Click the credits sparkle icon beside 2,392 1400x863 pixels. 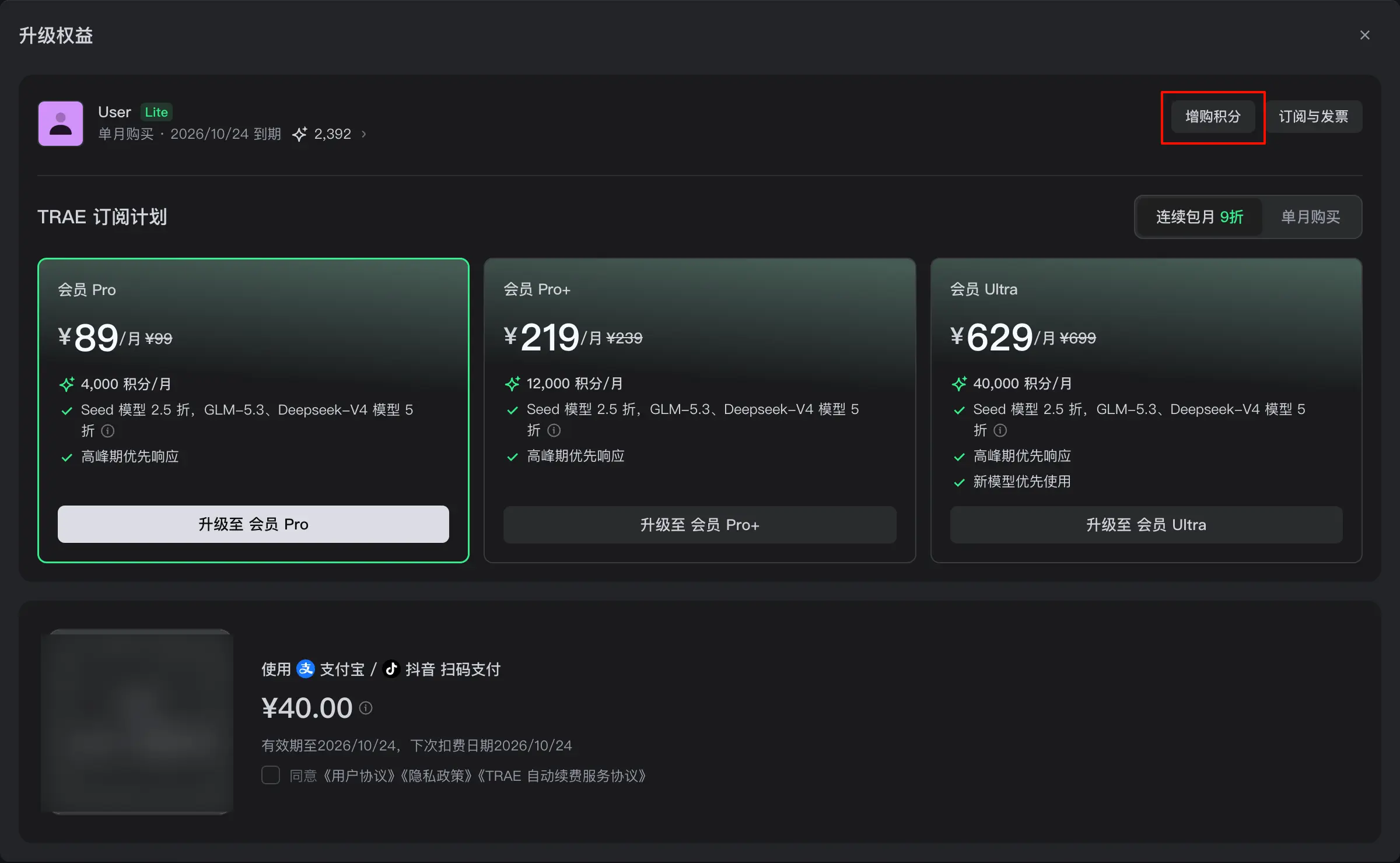(299, 134)
